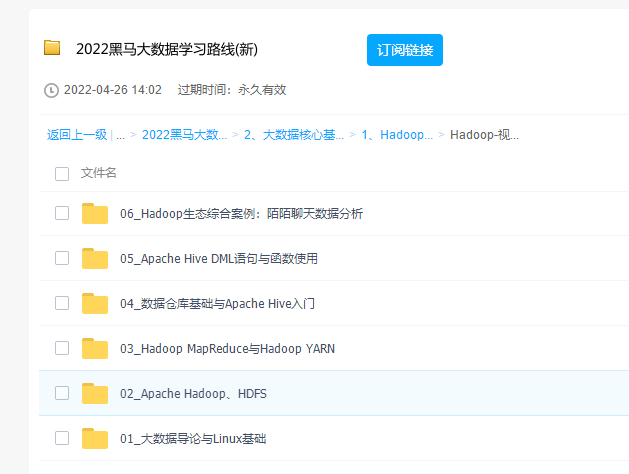Check the box for 02_Apache Hadoop、HDFS folder
Image resolution: width=629 pixels, height=474 pixels.
point(62,393)
